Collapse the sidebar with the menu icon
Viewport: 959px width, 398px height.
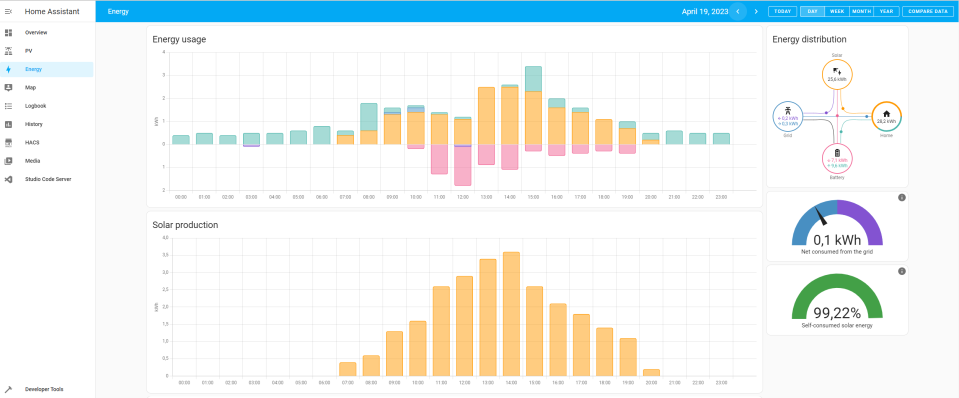click(9, 12)
